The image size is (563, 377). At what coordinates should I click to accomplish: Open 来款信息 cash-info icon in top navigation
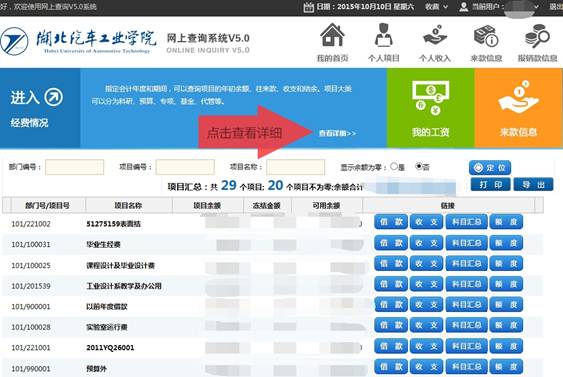486,36
